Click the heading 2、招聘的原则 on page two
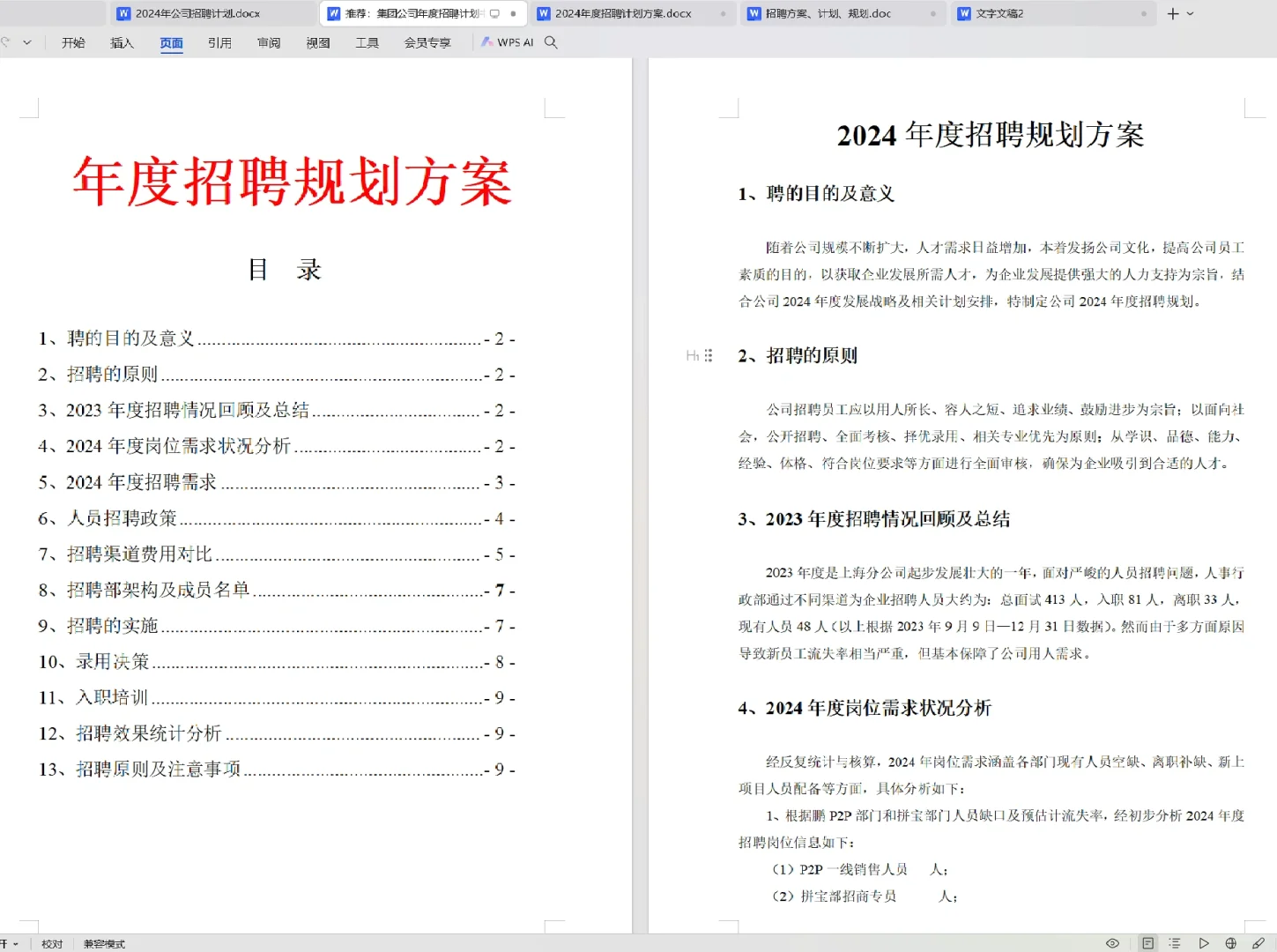This screenshot has width=1277, height=952. point(798,356)
